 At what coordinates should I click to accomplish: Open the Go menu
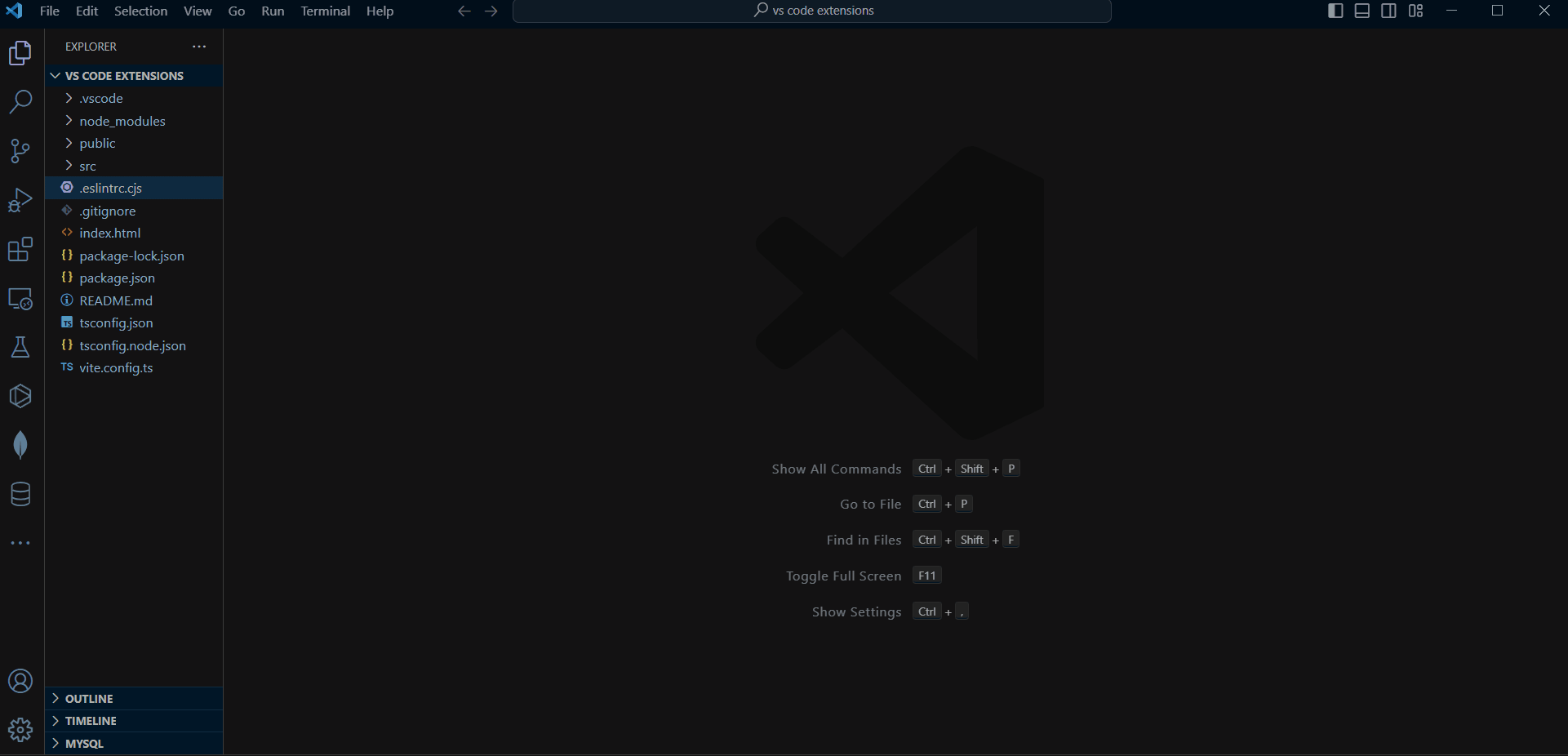(x=237, y=11)
